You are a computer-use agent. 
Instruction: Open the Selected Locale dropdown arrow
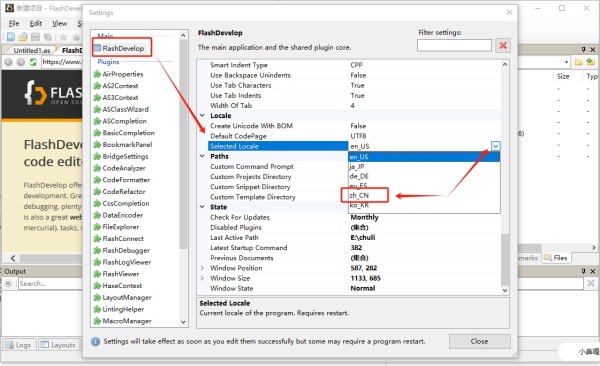pos(496,146)
